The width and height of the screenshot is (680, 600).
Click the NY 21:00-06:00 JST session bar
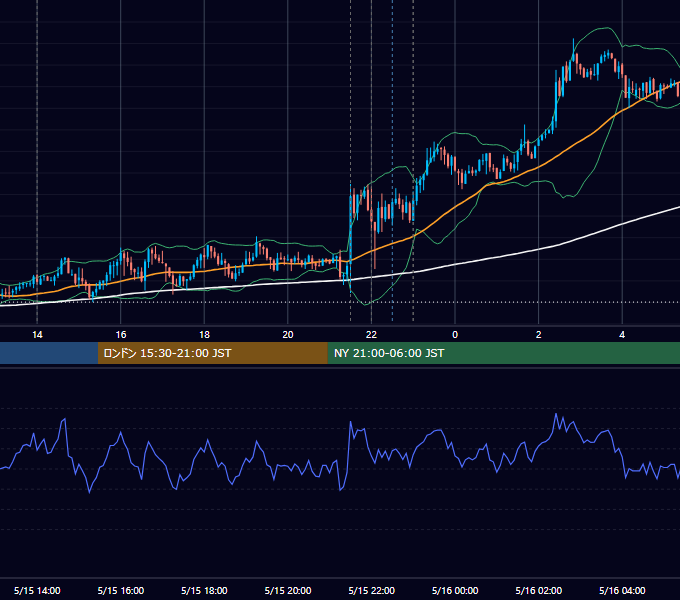pos(503,353)
